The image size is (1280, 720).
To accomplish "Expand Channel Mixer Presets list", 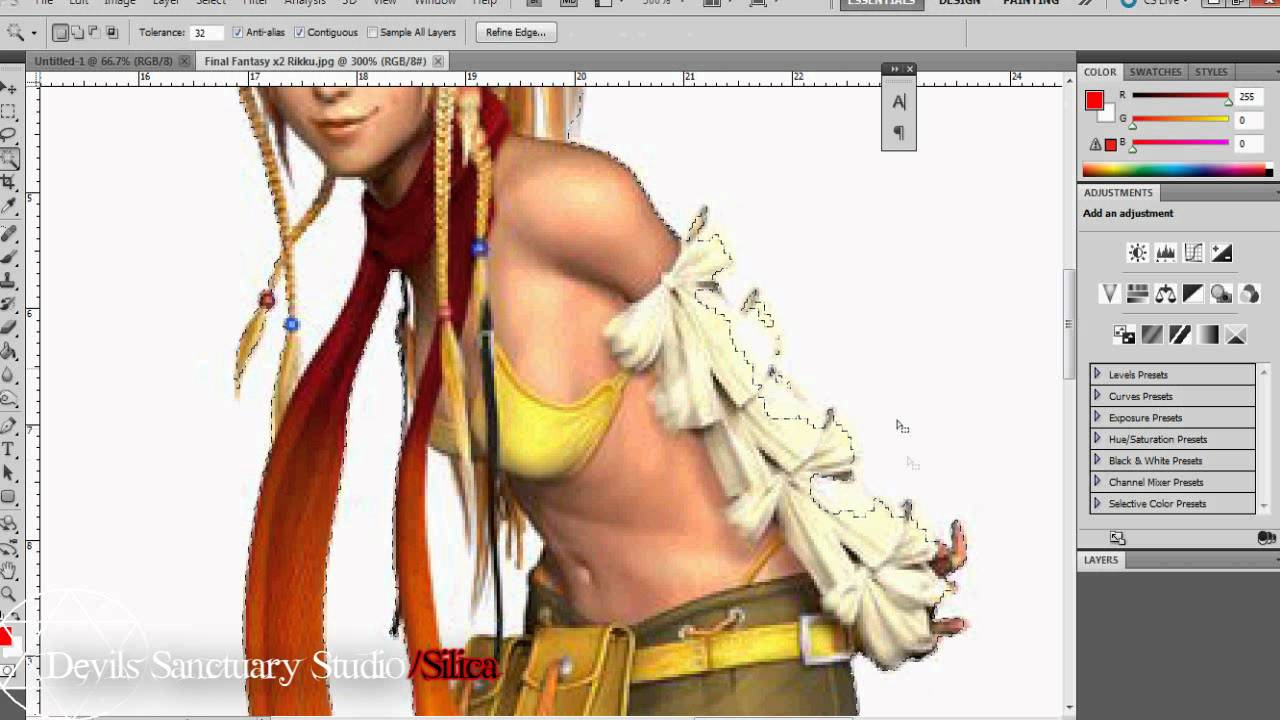I will pyautogui.click(x=1097, y=482).
